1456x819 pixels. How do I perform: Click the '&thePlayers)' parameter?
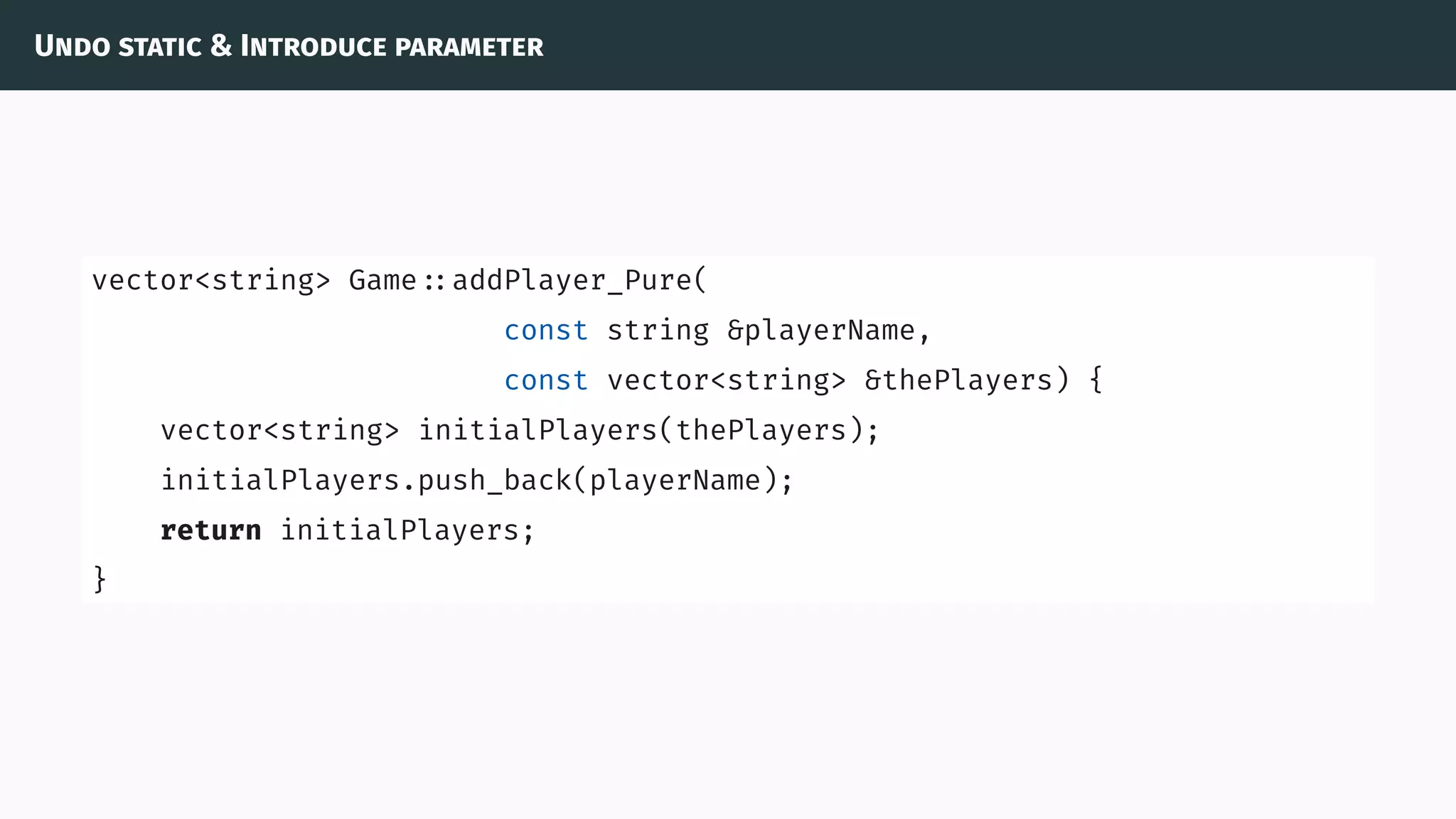click(x=967, y=380)
